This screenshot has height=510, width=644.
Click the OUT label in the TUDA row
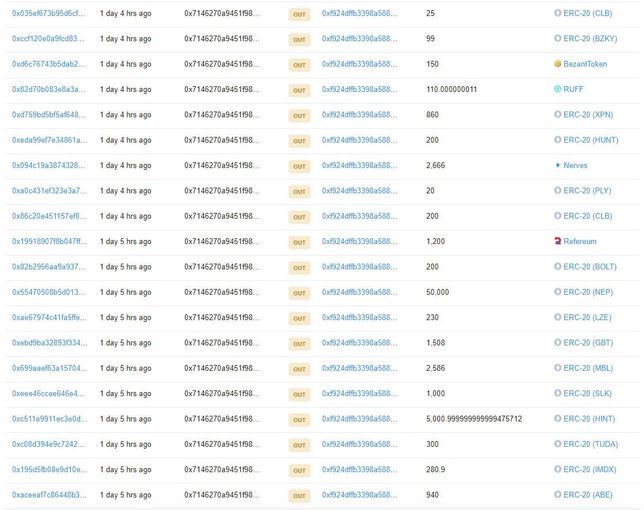click(299, 445)
